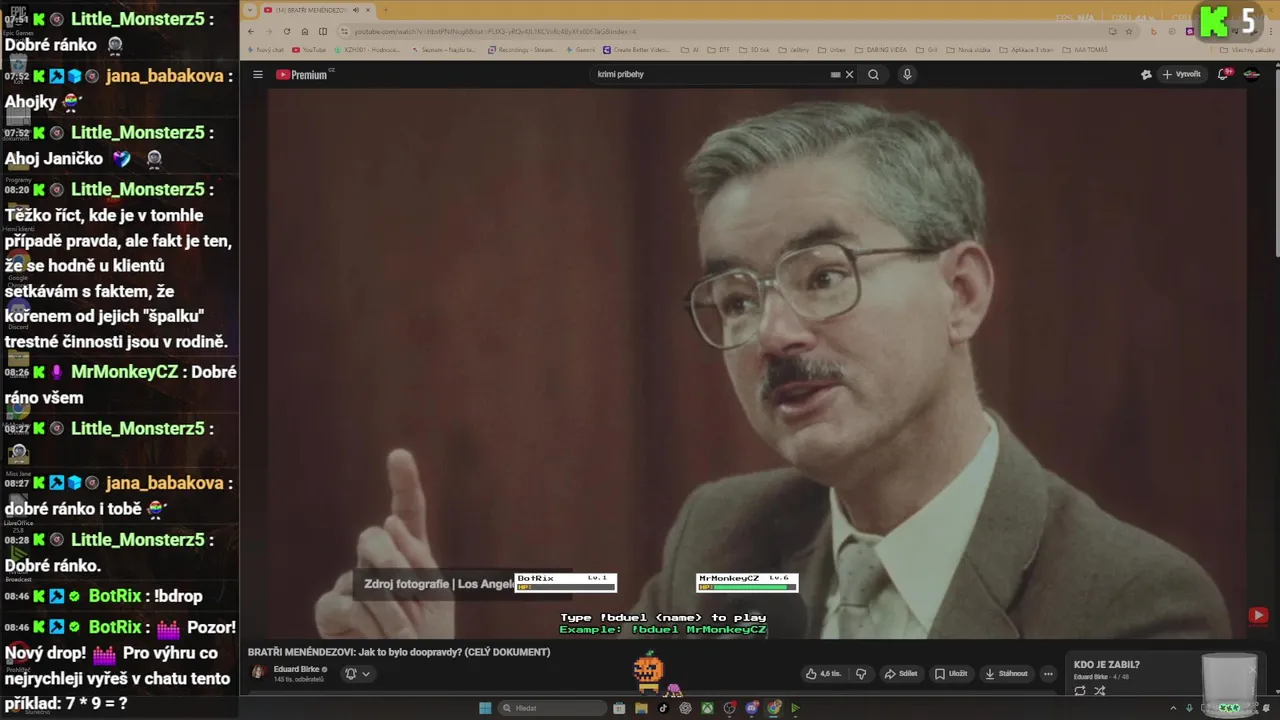Expand the 3D tisk bookmarks folder

(x=754, y=49)
